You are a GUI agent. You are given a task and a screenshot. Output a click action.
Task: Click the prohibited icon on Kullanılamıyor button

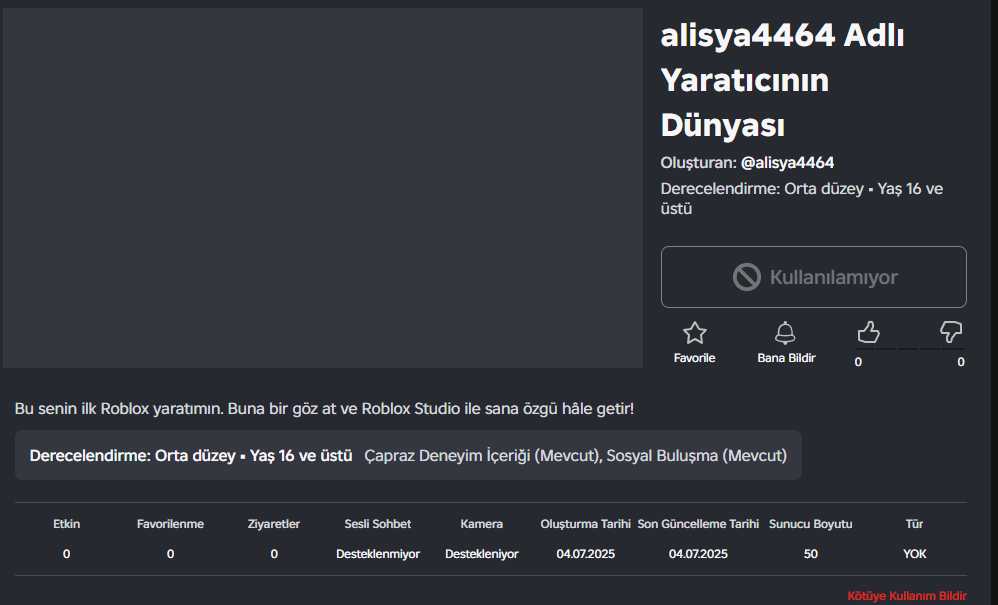747,277
